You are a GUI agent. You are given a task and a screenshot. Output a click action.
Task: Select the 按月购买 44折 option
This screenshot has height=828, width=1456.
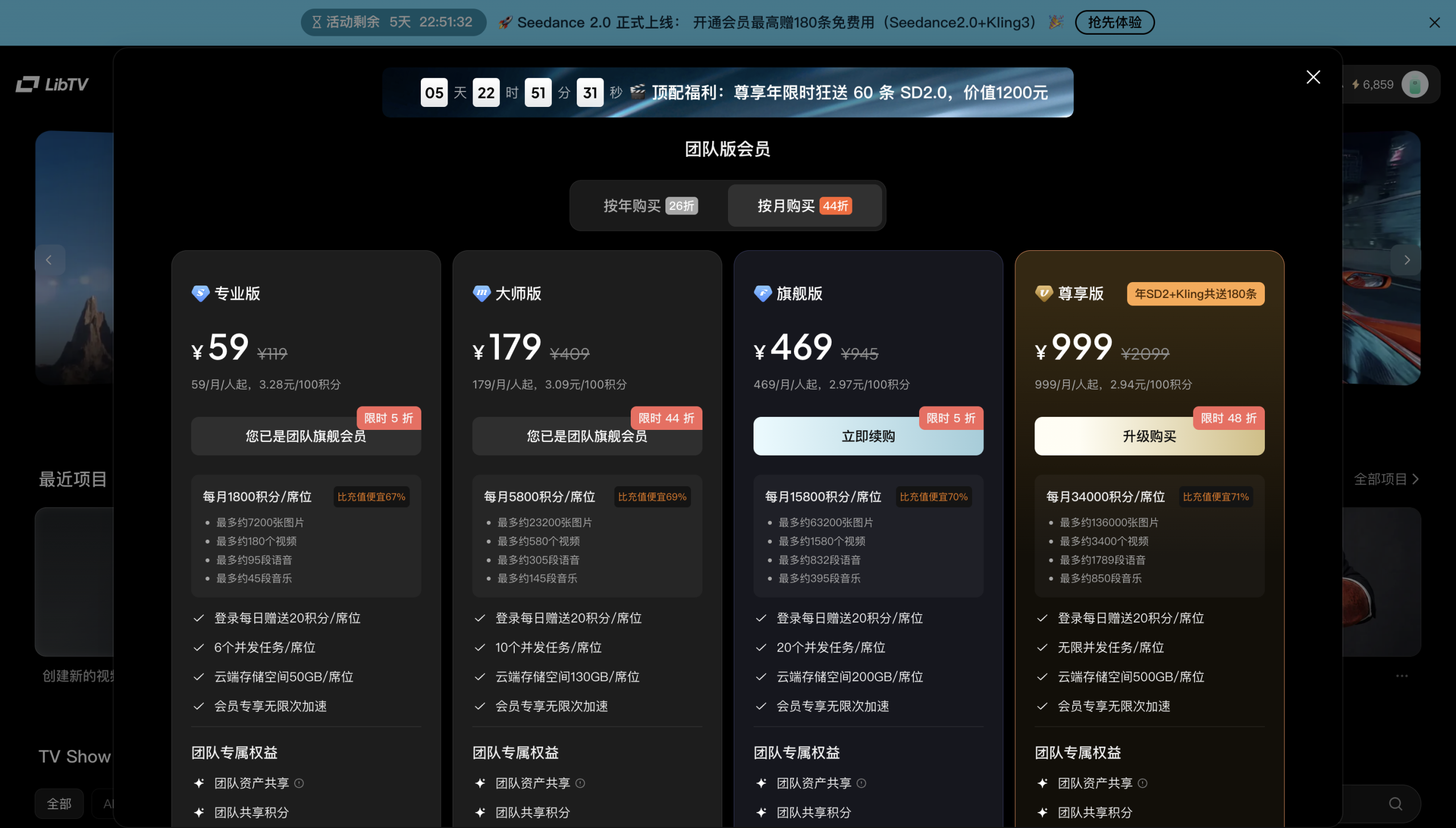pyautogui.click(x=804, y=206)
